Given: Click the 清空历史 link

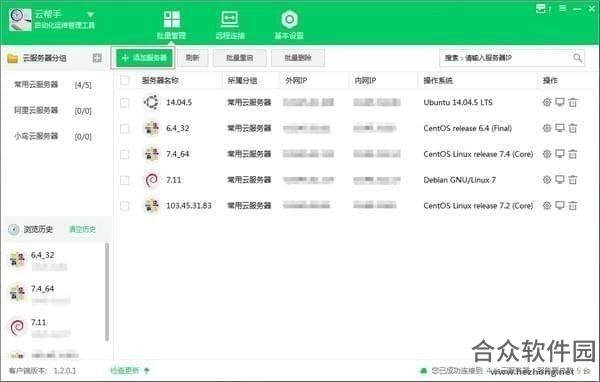Looking at the screenshot, I should point(82,229).
